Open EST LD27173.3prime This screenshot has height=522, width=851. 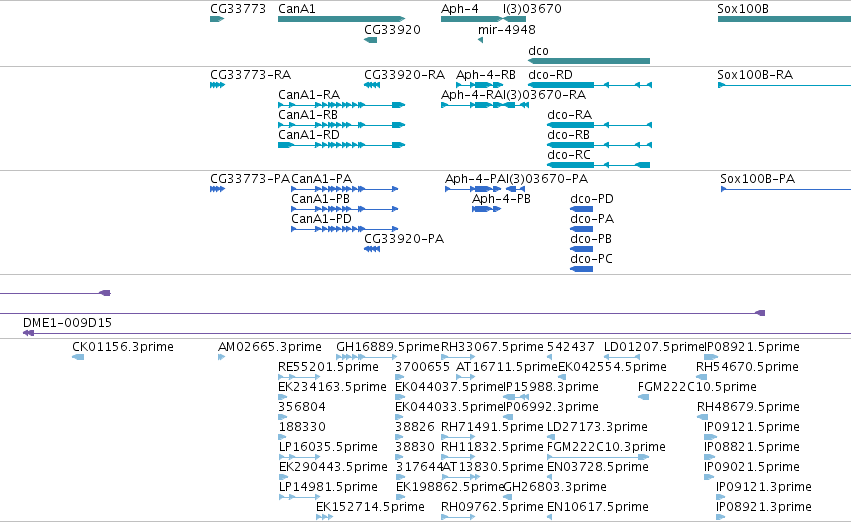[x=597, y=427]
